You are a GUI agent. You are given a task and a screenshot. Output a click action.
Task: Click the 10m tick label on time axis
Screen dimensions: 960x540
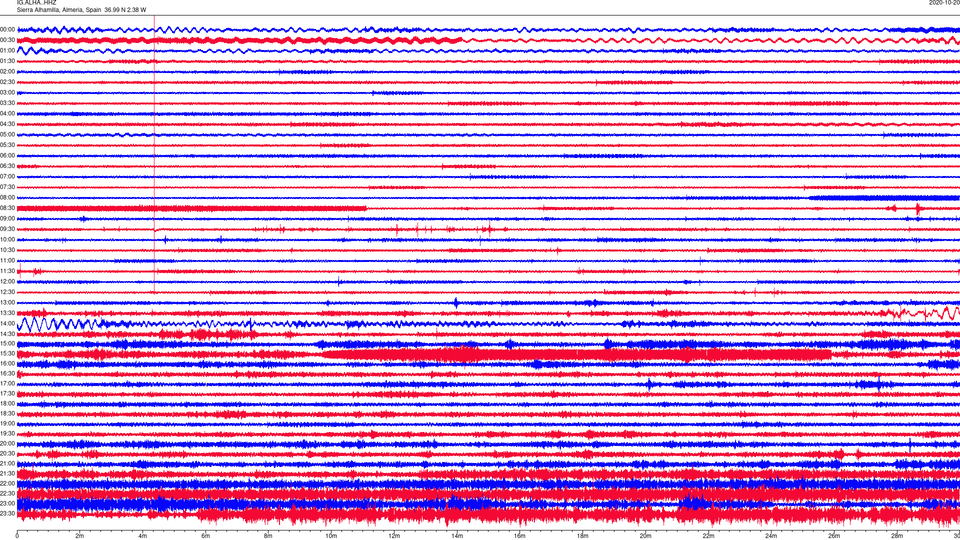tap(331, 536)
